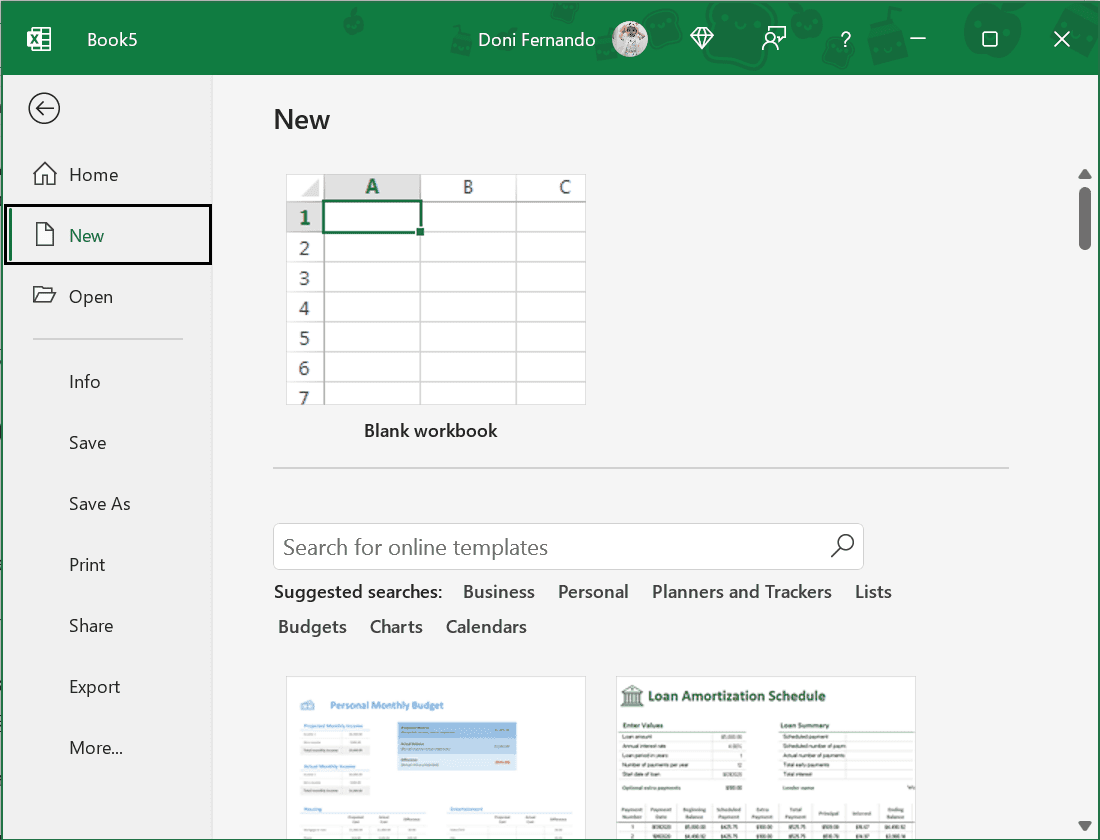Click the Excel application icon in the title bar

(40, 38)
